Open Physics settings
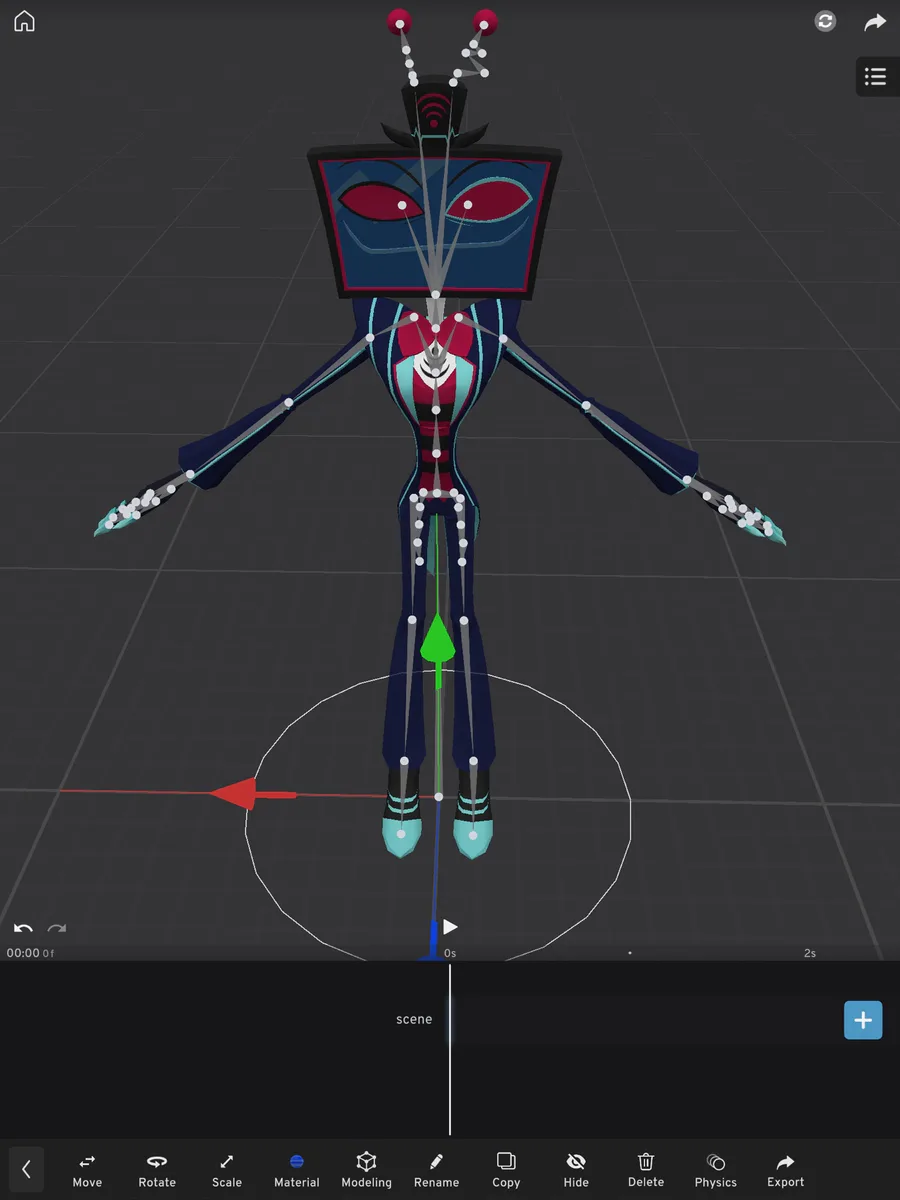This screenshot has width=900, height=1200. pos(716,1169)
